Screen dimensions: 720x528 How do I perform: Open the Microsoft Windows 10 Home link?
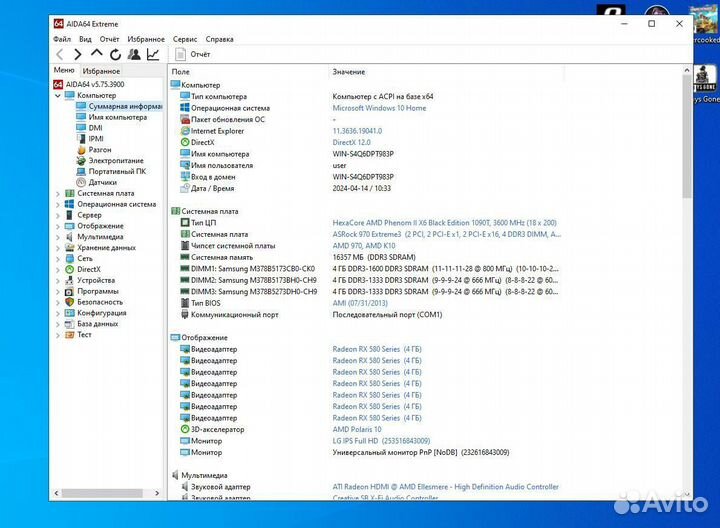pyautogui.click(x=379, y=108)
